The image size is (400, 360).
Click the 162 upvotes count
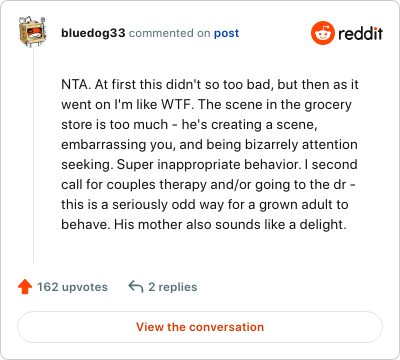(72, 287)
